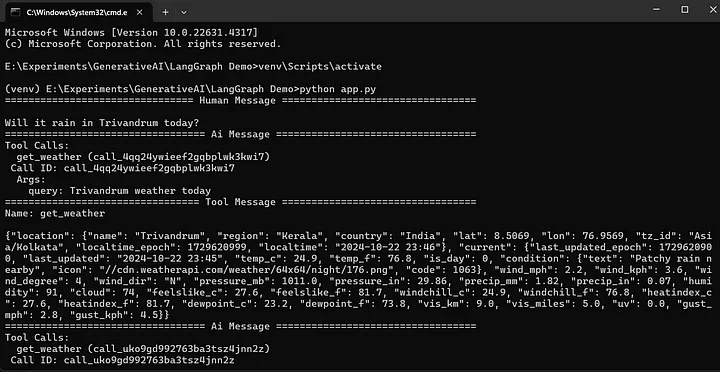
Task: Click the 'python app.py' command text
Action: [338, 89]
